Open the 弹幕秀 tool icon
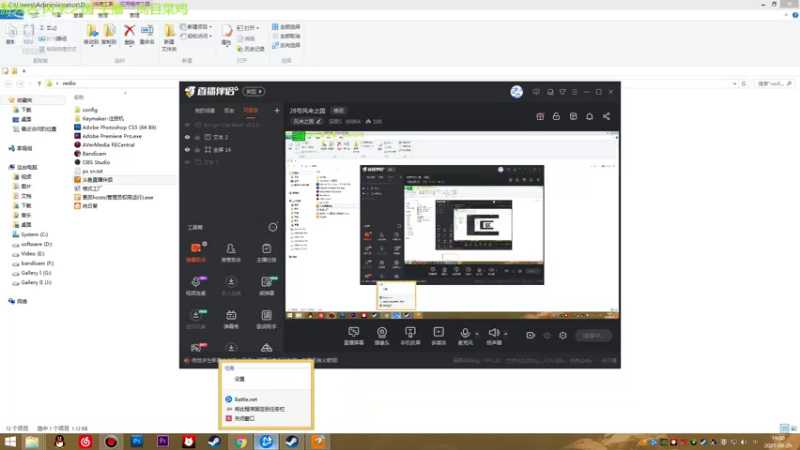The image size is (800, 450). (x=231, y=319)
